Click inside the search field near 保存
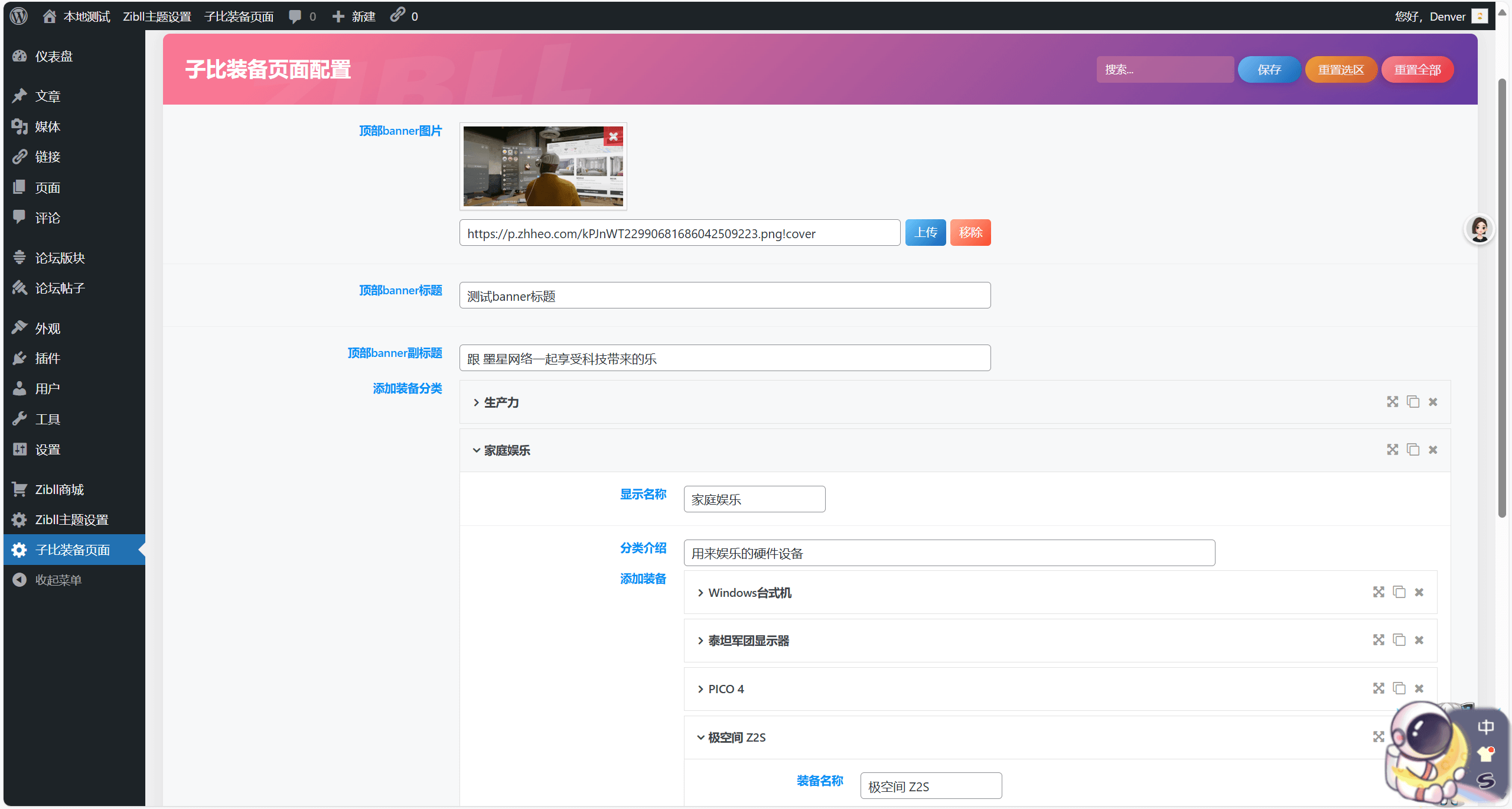 (1165, 69)
